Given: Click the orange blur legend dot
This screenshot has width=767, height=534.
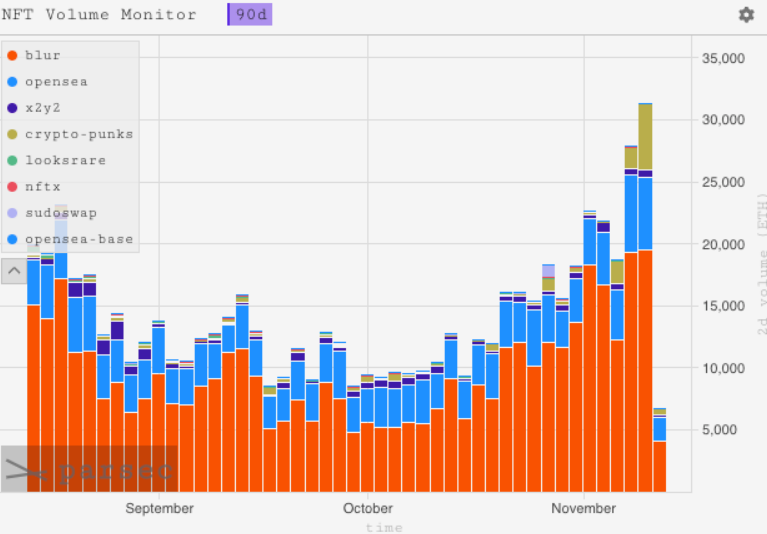Looking at the screenshot, I should (x=12, y=56).
